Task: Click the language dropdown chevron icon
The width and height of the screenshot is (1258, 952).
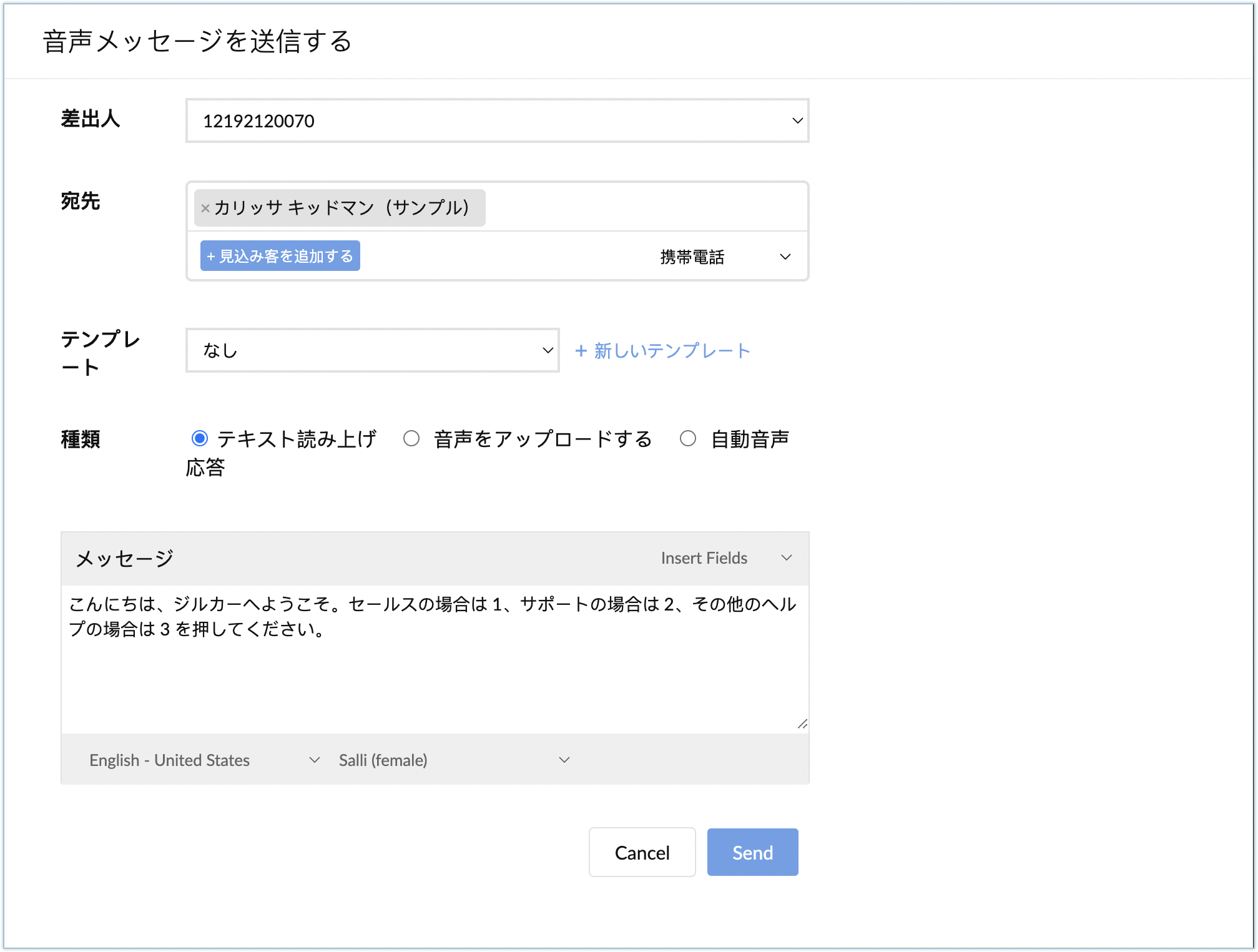Action: (315, 760)
